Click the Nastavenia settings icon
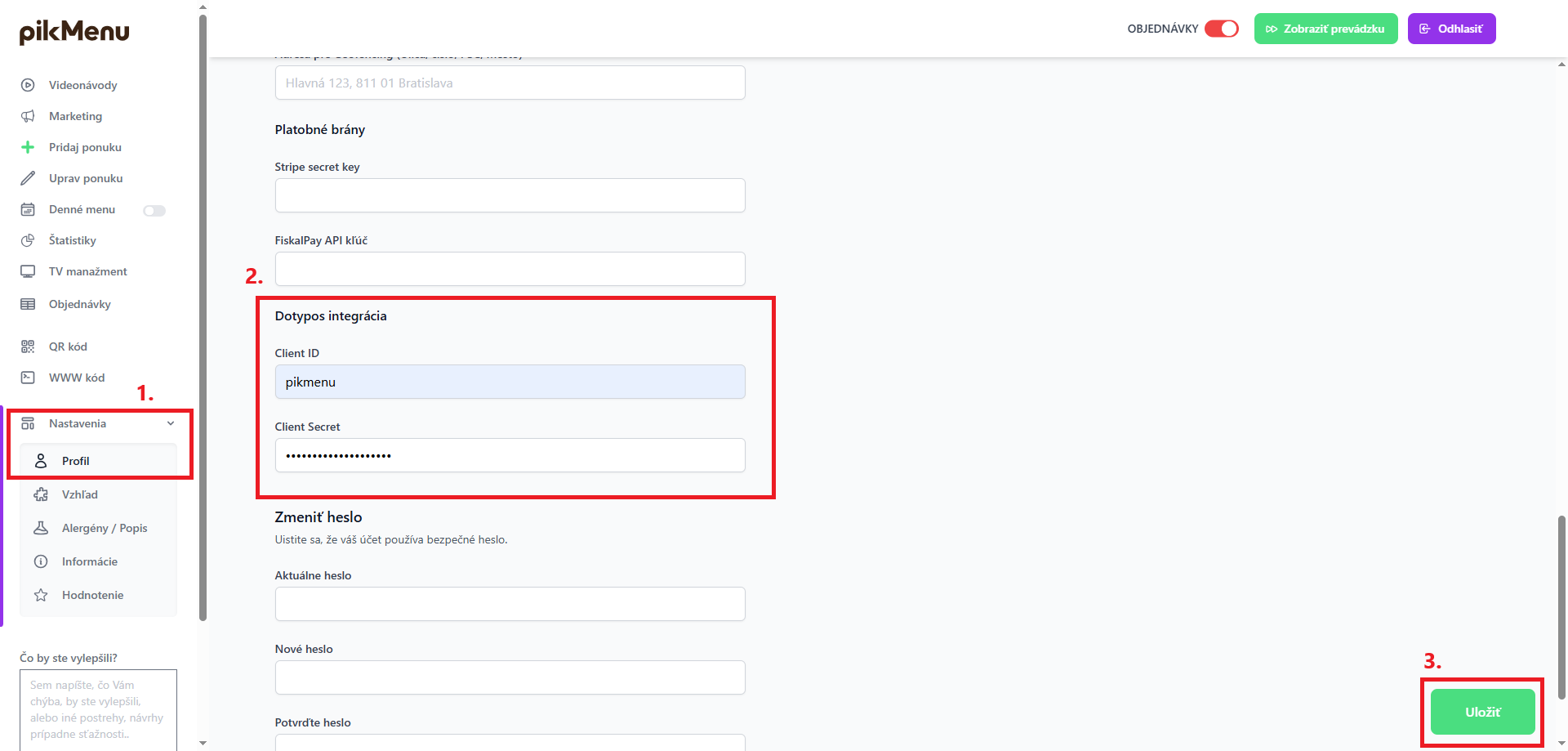The width and height of the screenshot is (1568, 751). coord(28,423)
